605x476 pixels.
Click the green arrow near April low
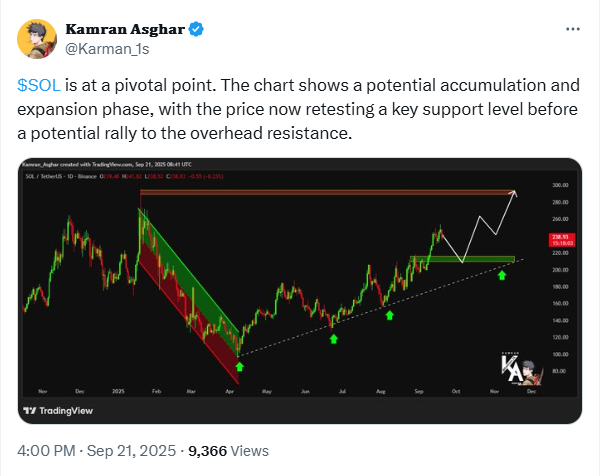pos(240,366)
